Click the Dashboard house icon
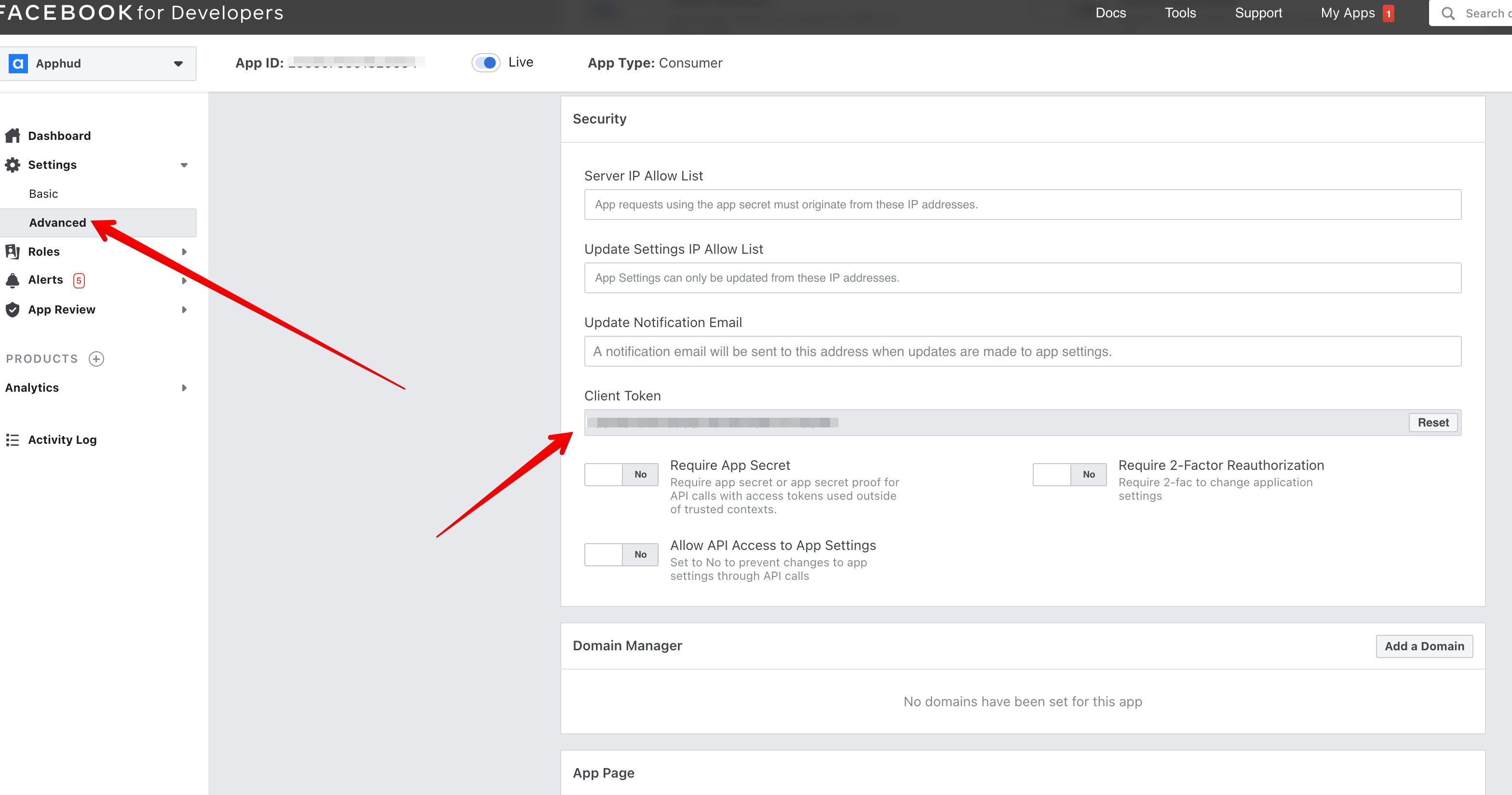The width and height of the screenshot is (1512, 795). [13, 136]
